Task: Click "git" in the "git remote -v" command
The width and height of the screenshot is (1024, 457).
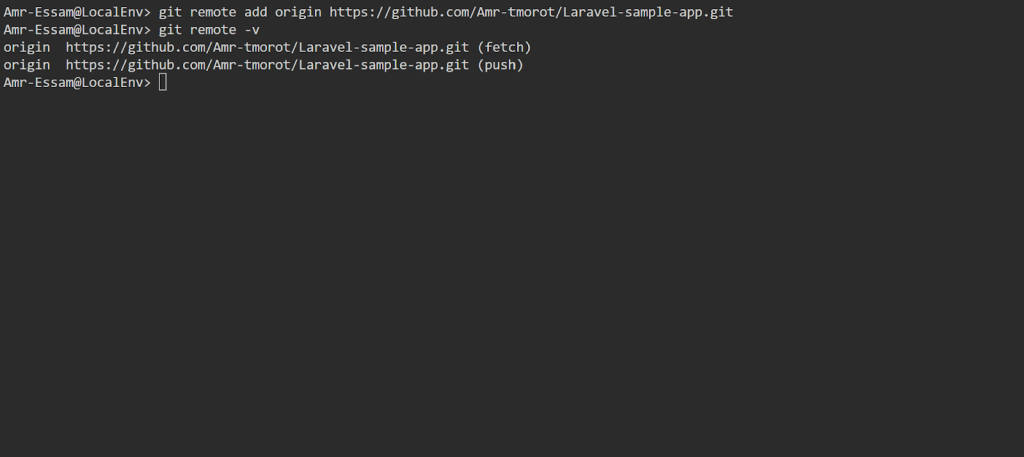Action: 170,30
